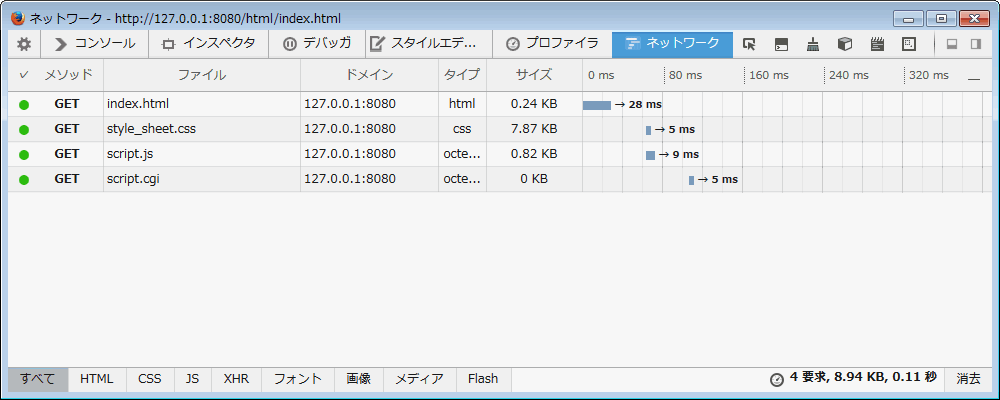The image size is (1000, 400).
Task: Toggle the split console icon
Action: click(x=781, y=44)
